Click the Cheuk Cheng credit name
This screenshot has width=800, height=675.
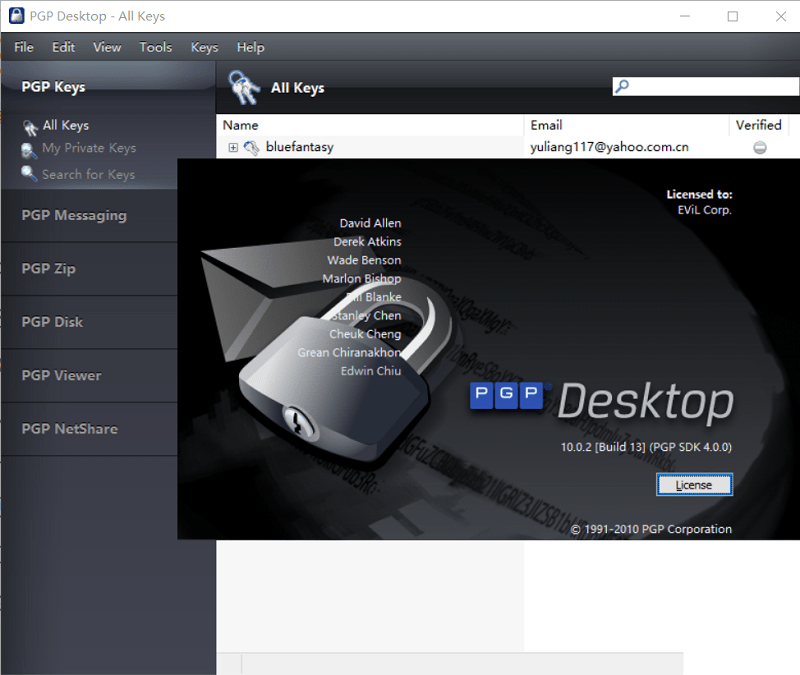(x=365, y=334)
